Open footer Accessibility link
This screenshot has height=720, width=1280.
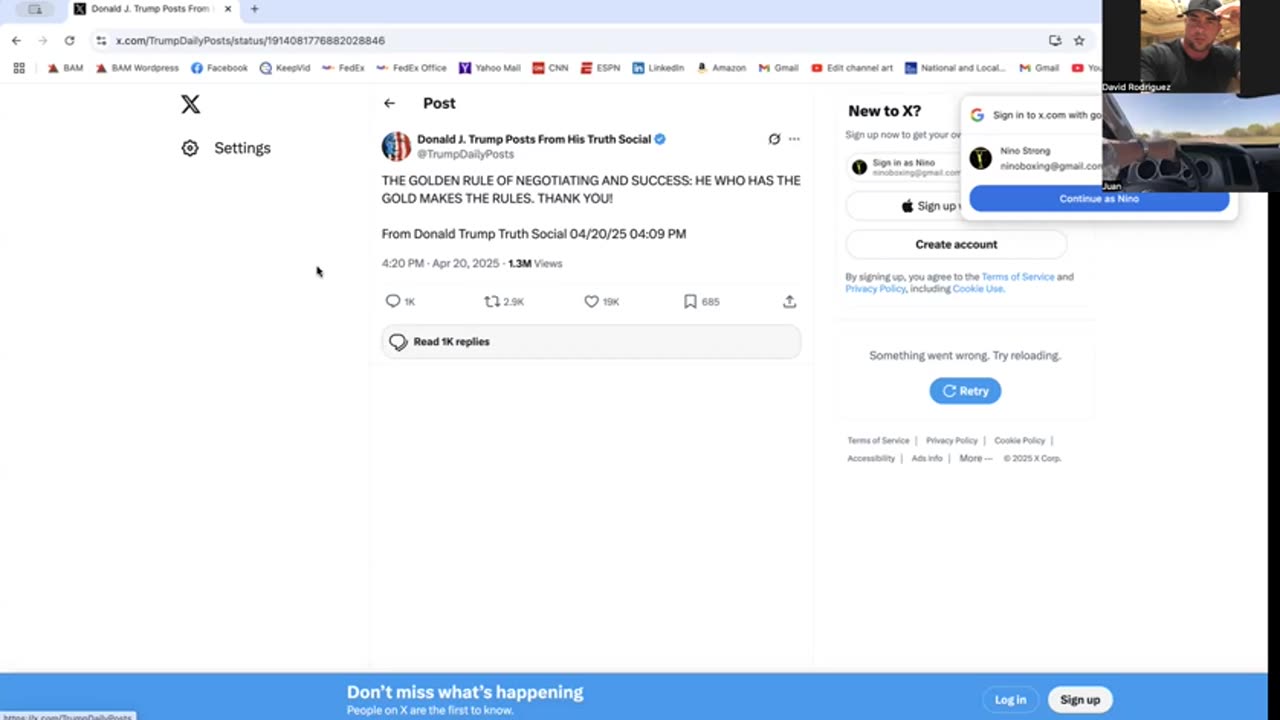(871, 458)
